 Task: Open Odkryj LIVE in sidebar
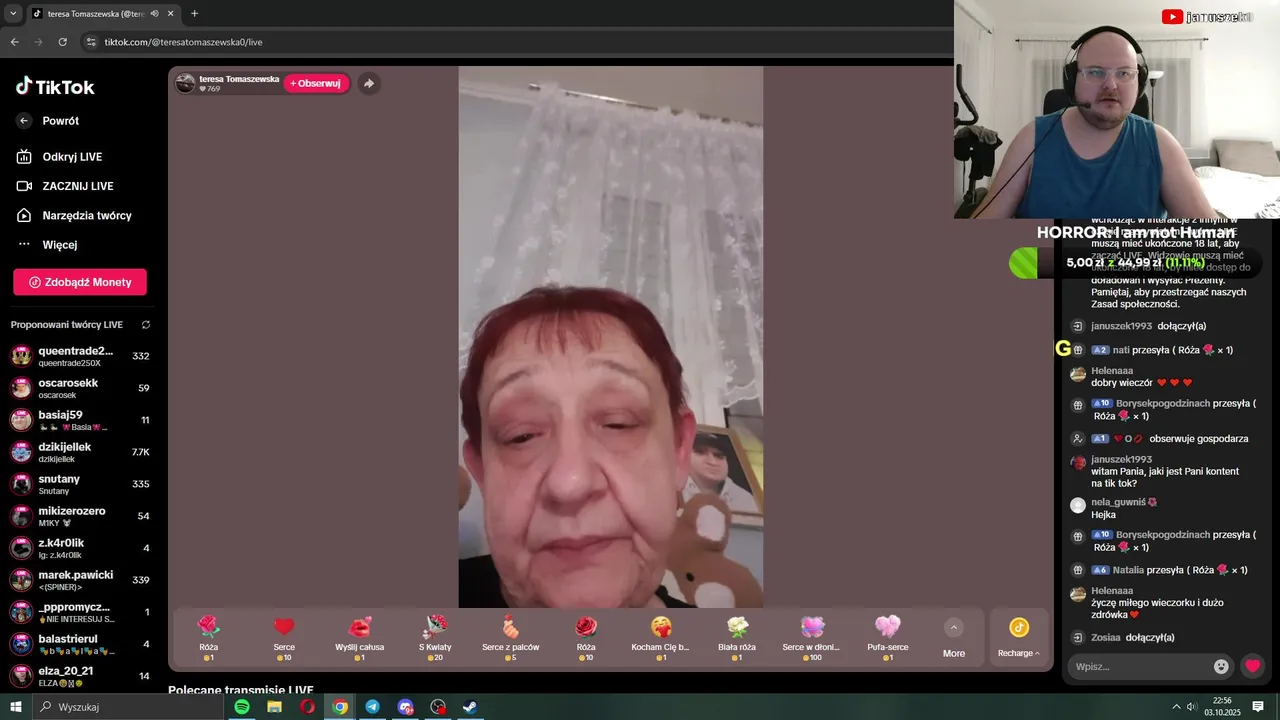(60, 157)
